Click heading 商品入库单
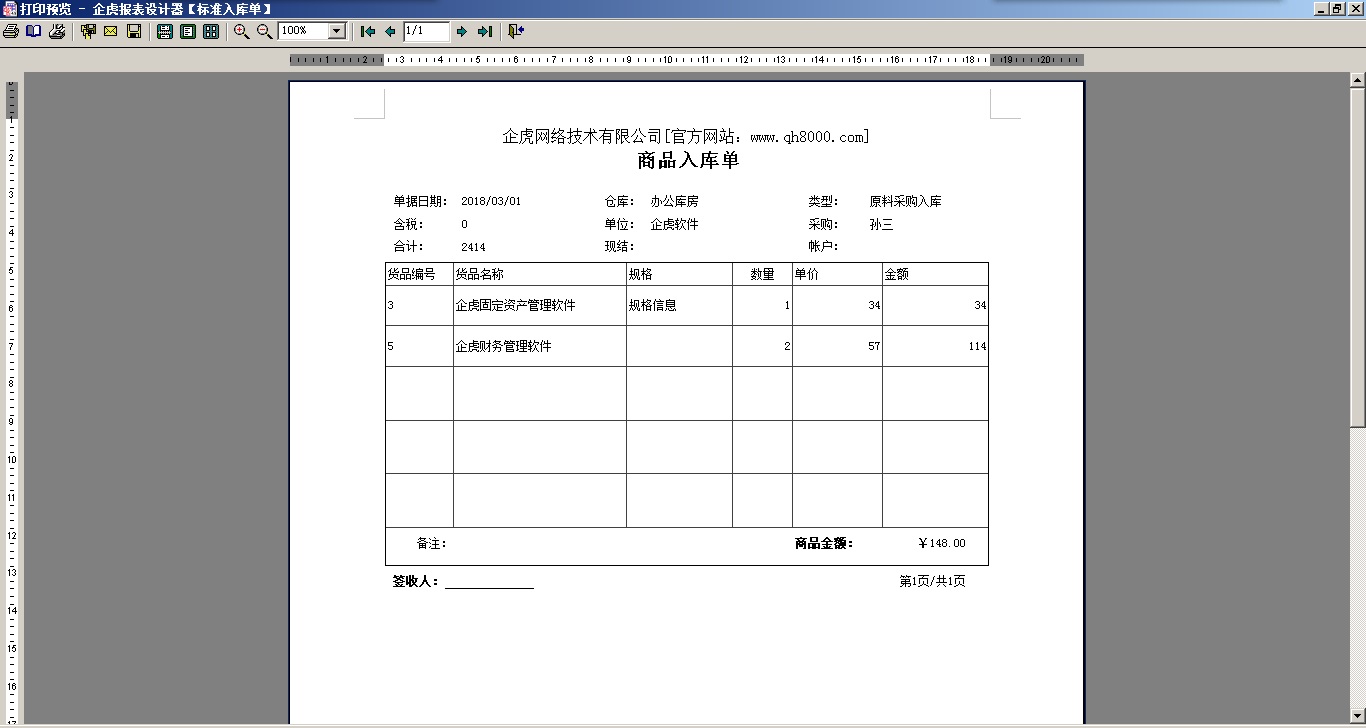The height and width of the screenshot is (728, 1366). pyautogui.click(x=688, y=161)
